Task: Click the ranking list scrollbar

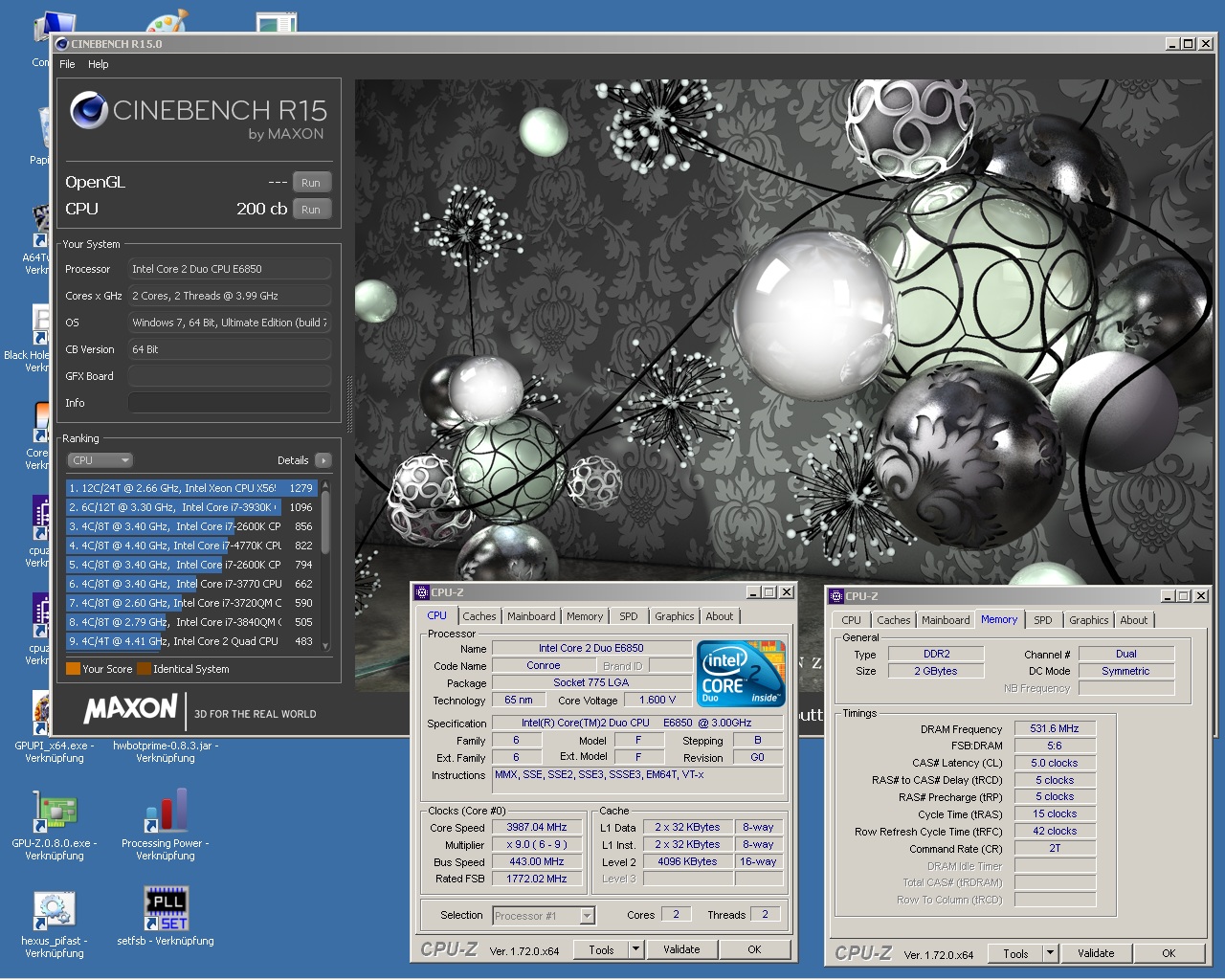Action: tap(325, 523)
